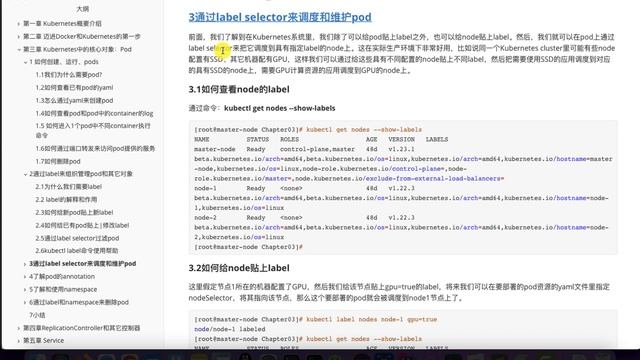Image resolution: width=640 pixels, height=360 pixels.
Task: Click the 大纲 outline panel title
Action: [x=83, y=9]
